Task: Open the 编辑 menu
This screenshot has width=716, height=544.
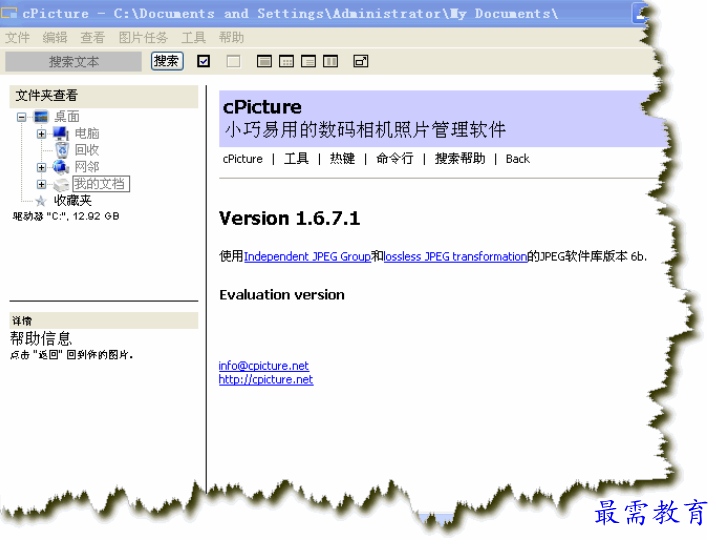Action: pyautogui.click(x=55, y=37)
